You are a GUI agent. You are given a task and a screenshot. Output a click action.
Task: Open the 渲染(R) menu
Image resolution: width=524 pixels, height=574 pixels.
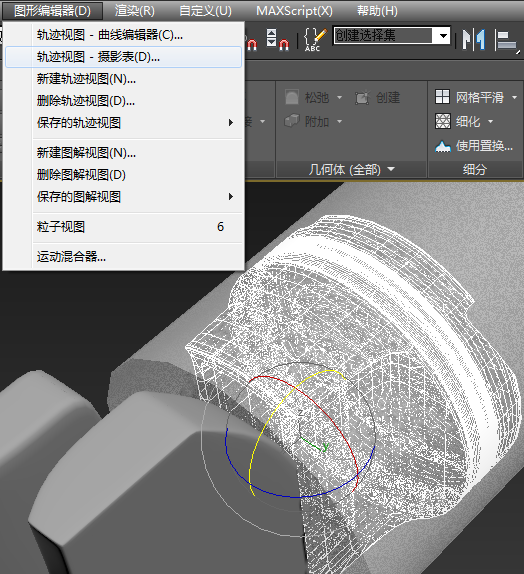[135, 11]
